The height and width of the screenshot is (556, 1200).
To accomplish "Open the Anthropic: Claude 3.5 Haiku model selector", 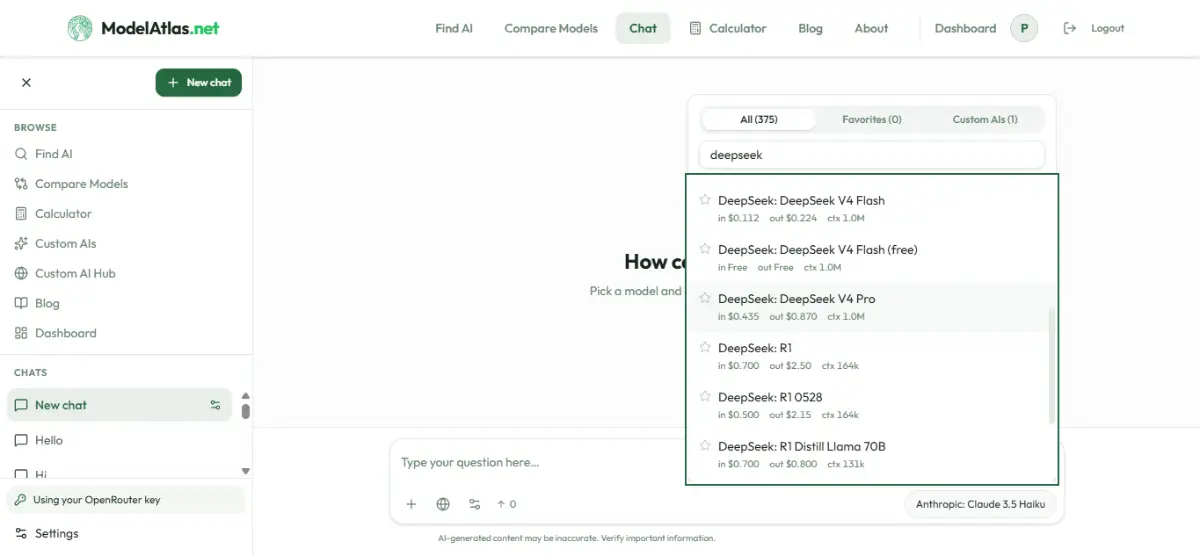I will pyautogui.click(x=980, y=504).
